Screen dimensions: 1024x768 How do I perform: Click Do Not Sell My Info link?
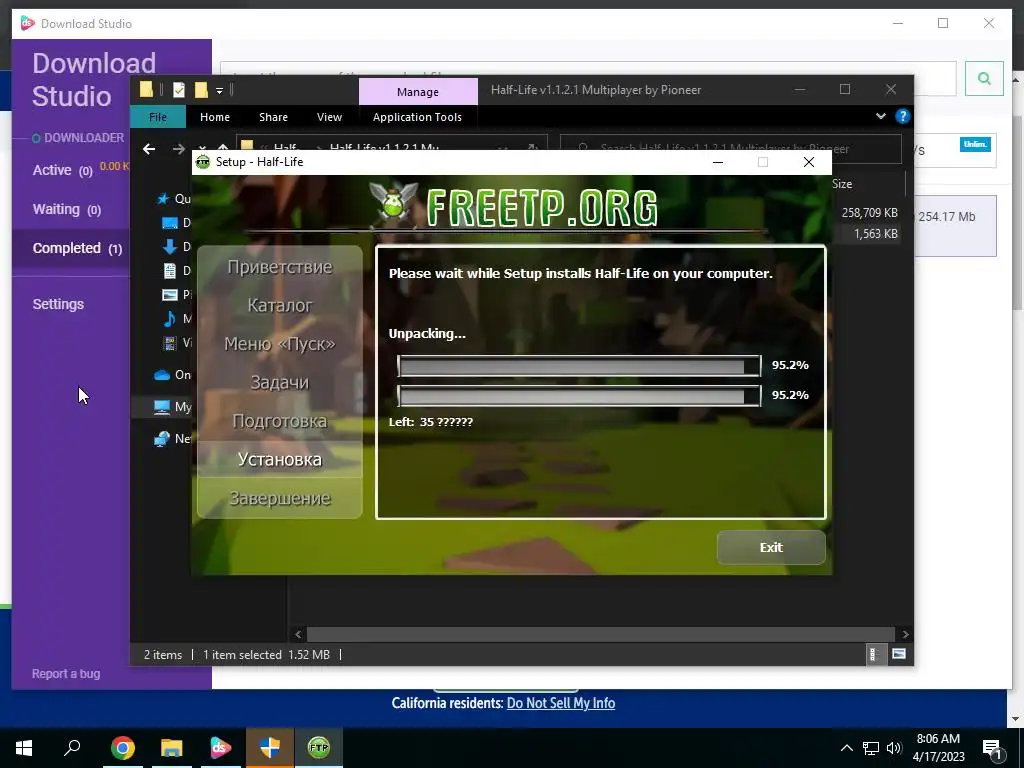(561, 703)
